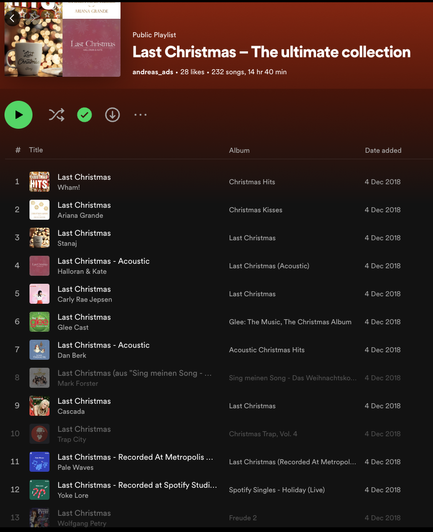Viewport: 433px width, 532px height.
Task: Open album Last Christmas (Recorded At Metropol...
Action: [x=293, y=462]
